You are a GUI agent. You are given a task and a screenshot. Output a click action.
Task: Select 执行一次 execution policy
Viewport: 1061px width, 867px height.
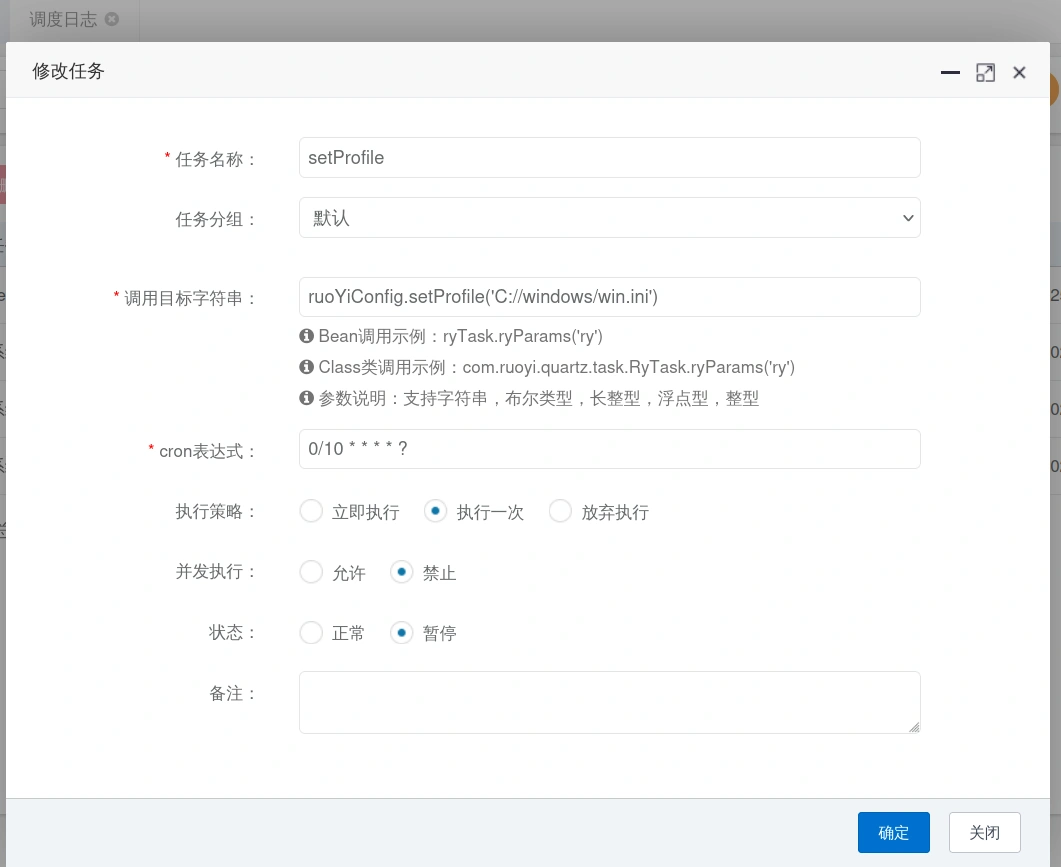tap(435, 512)
